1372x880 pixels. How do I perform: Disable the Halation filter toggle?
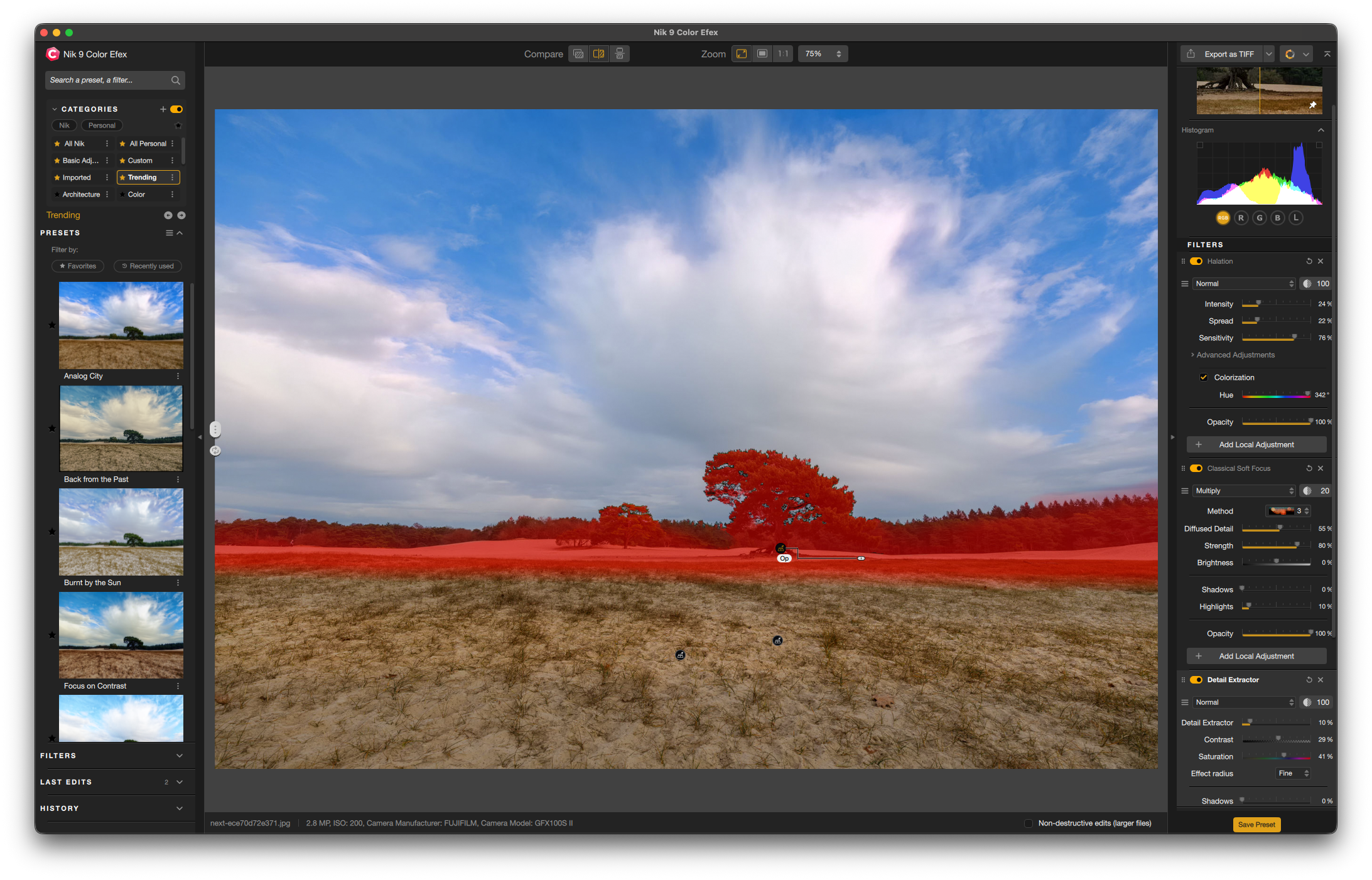(x=1196, y=261)
